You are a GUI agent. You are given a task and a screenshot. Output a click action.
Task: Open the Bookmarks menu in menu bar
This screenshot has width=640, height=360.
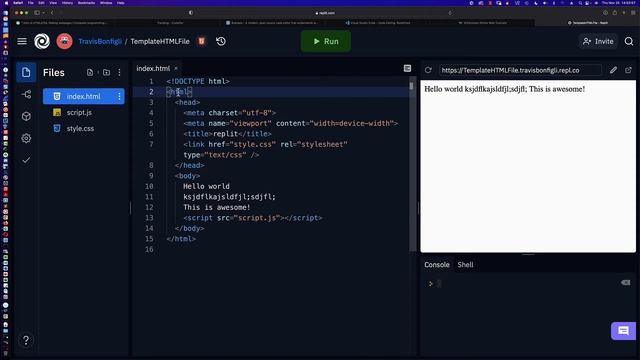click(x=86, y=3)
